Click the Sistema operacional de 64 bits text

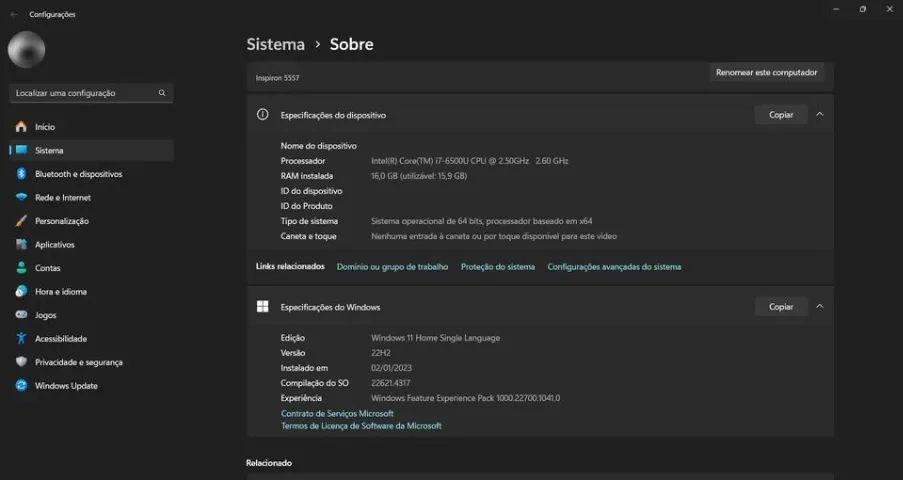pyautogui.click(x=481, y=221)
